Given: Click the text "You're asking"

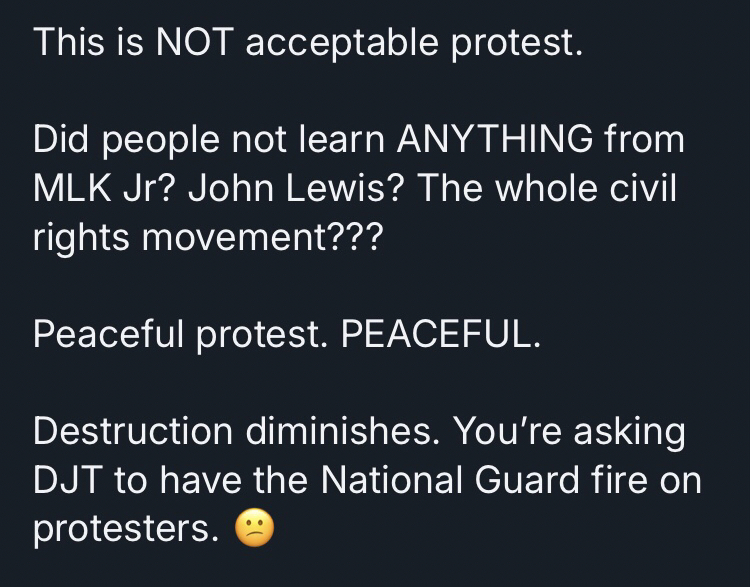Looking at the screenshot, I should [x=570, y=432].
